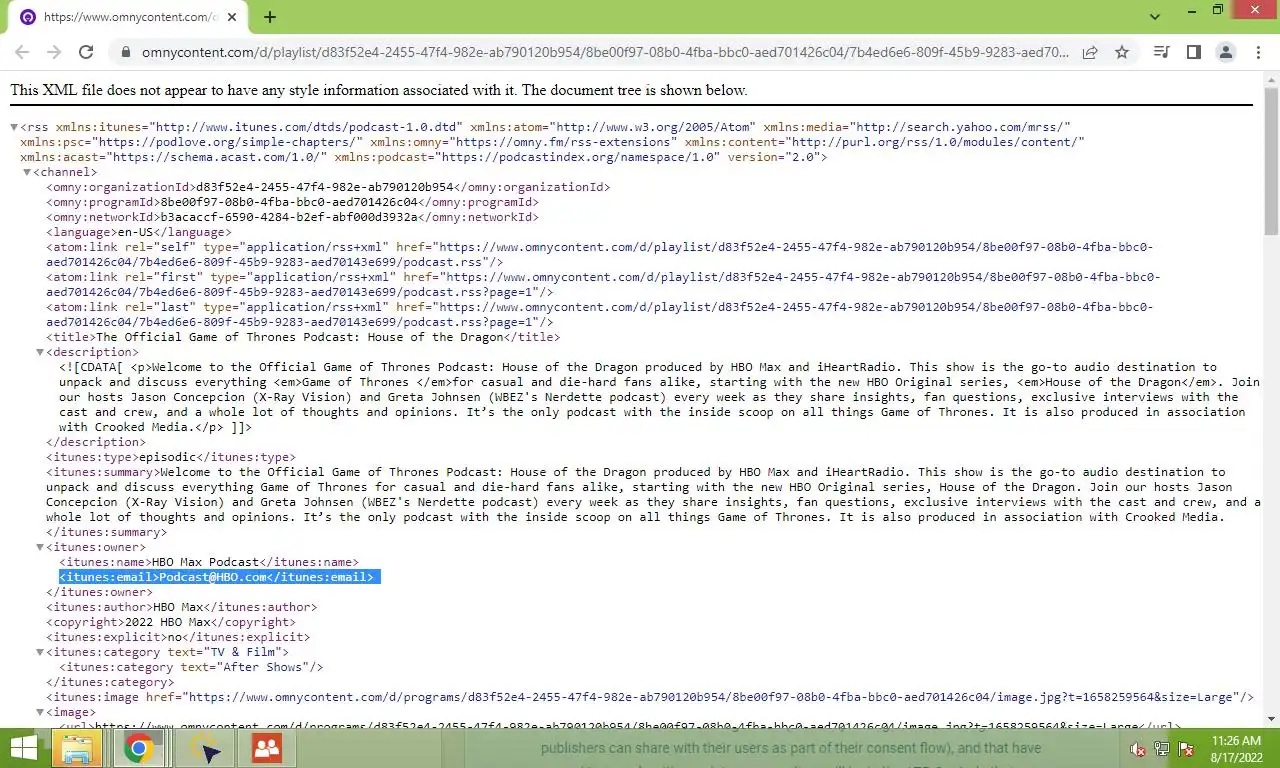Click the closing description tag
Screen dimensions: 1280x768
pos(96,442)
